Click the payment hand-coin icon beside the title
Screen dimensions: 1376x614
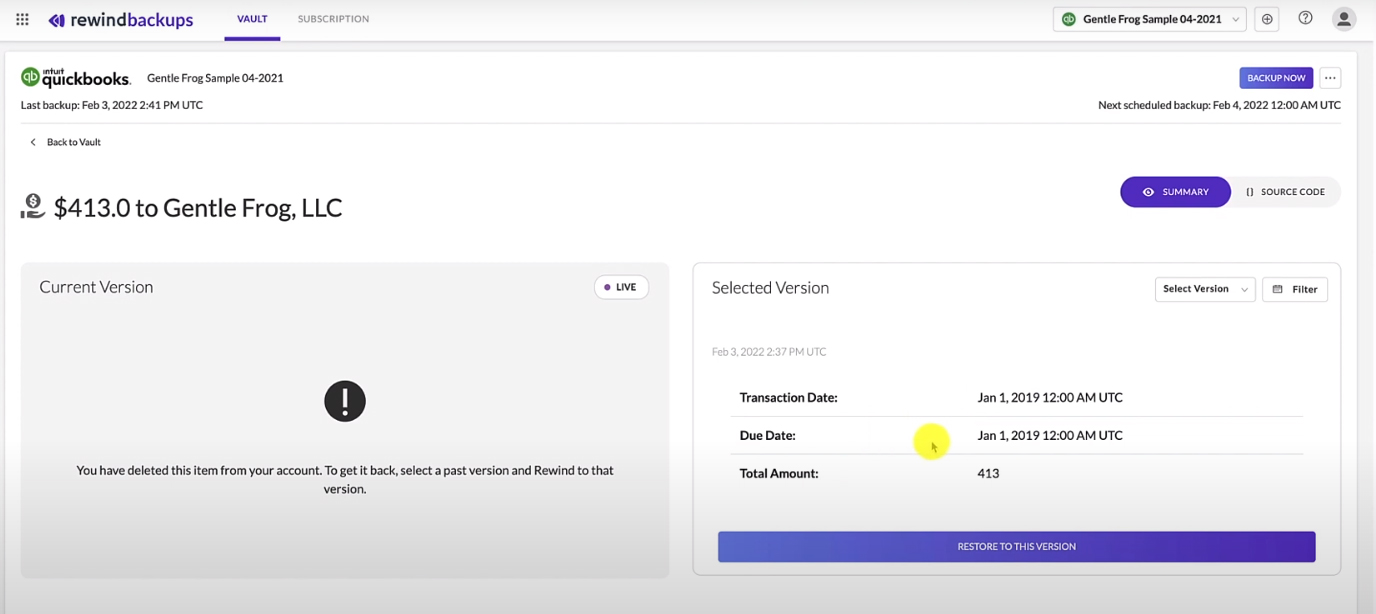[33, 206]
